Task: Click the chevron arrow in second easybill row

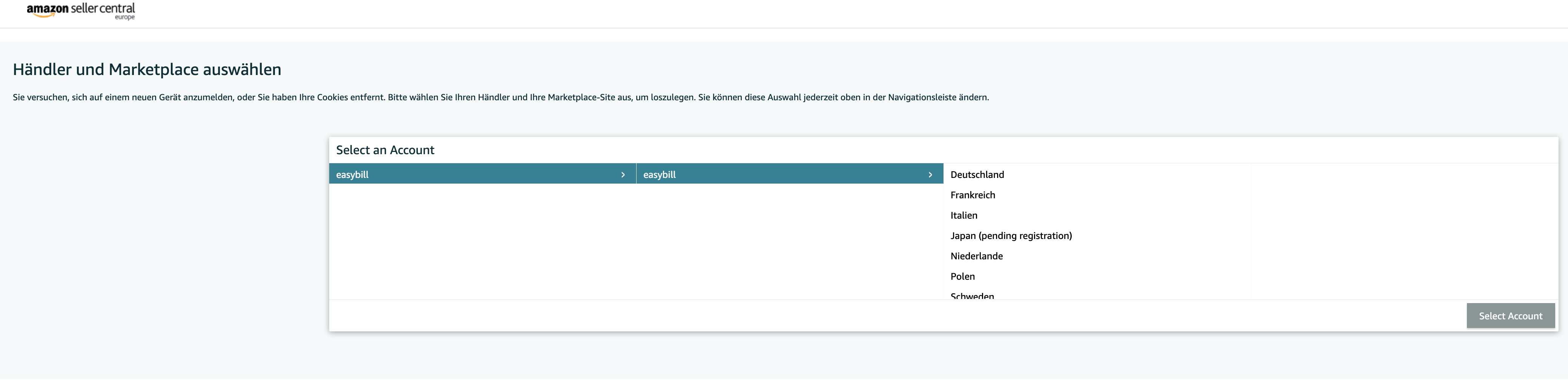Action: tap(930, 175)
